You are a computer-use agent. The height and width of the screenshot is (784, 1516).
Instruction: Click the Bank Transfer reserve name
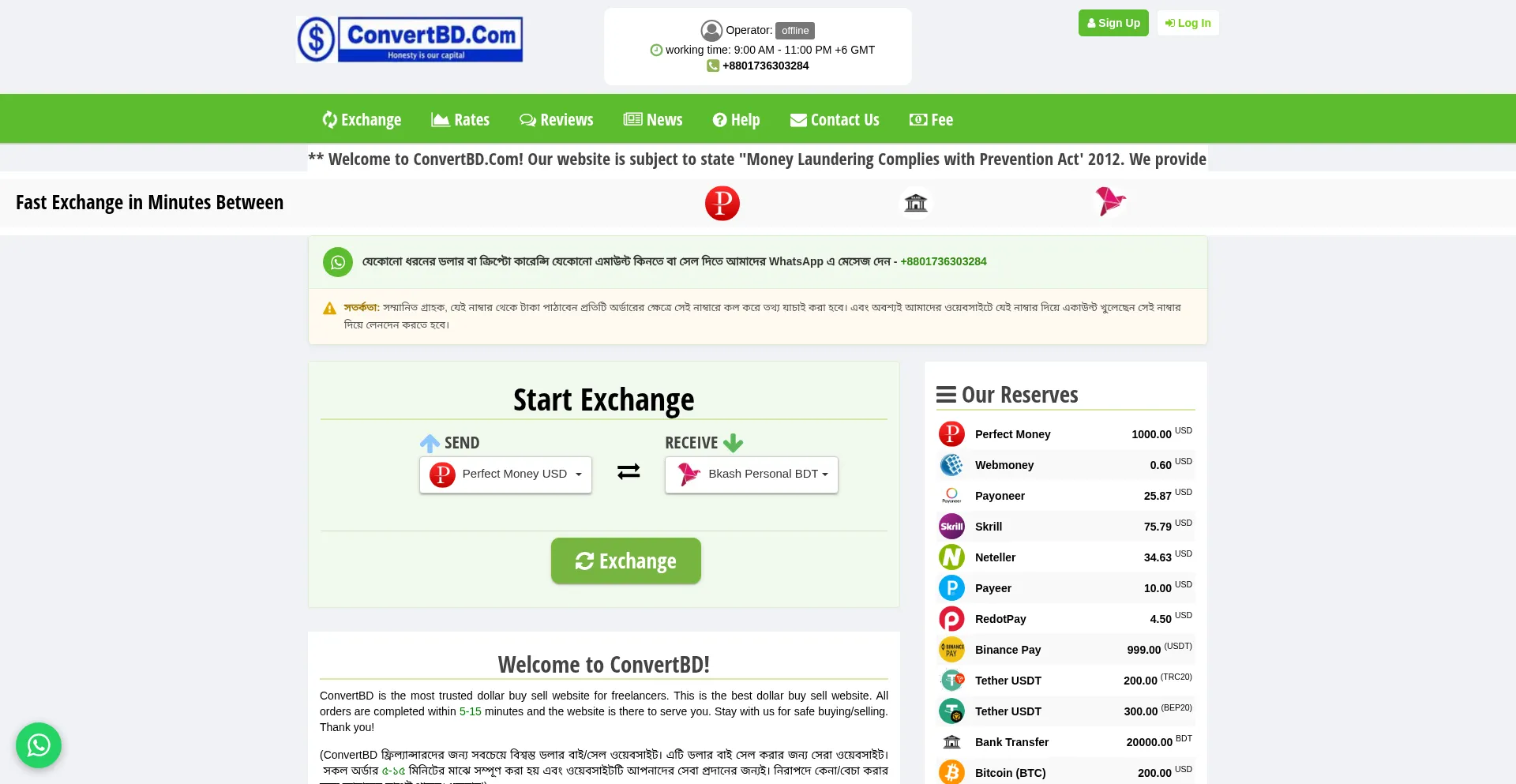click(1011, 742)
